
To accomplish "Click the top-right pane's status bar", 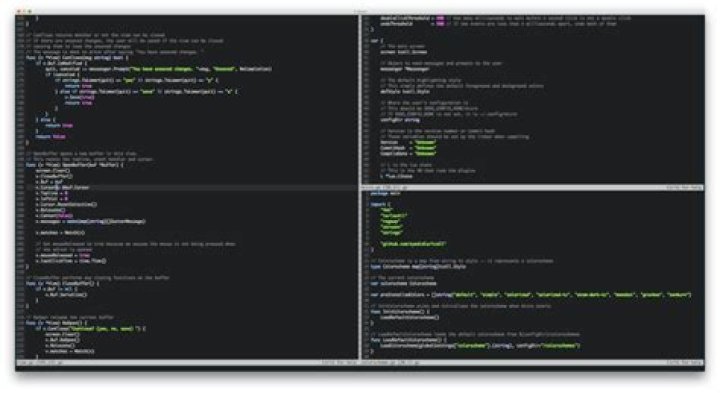I will (x=533, y=188).
